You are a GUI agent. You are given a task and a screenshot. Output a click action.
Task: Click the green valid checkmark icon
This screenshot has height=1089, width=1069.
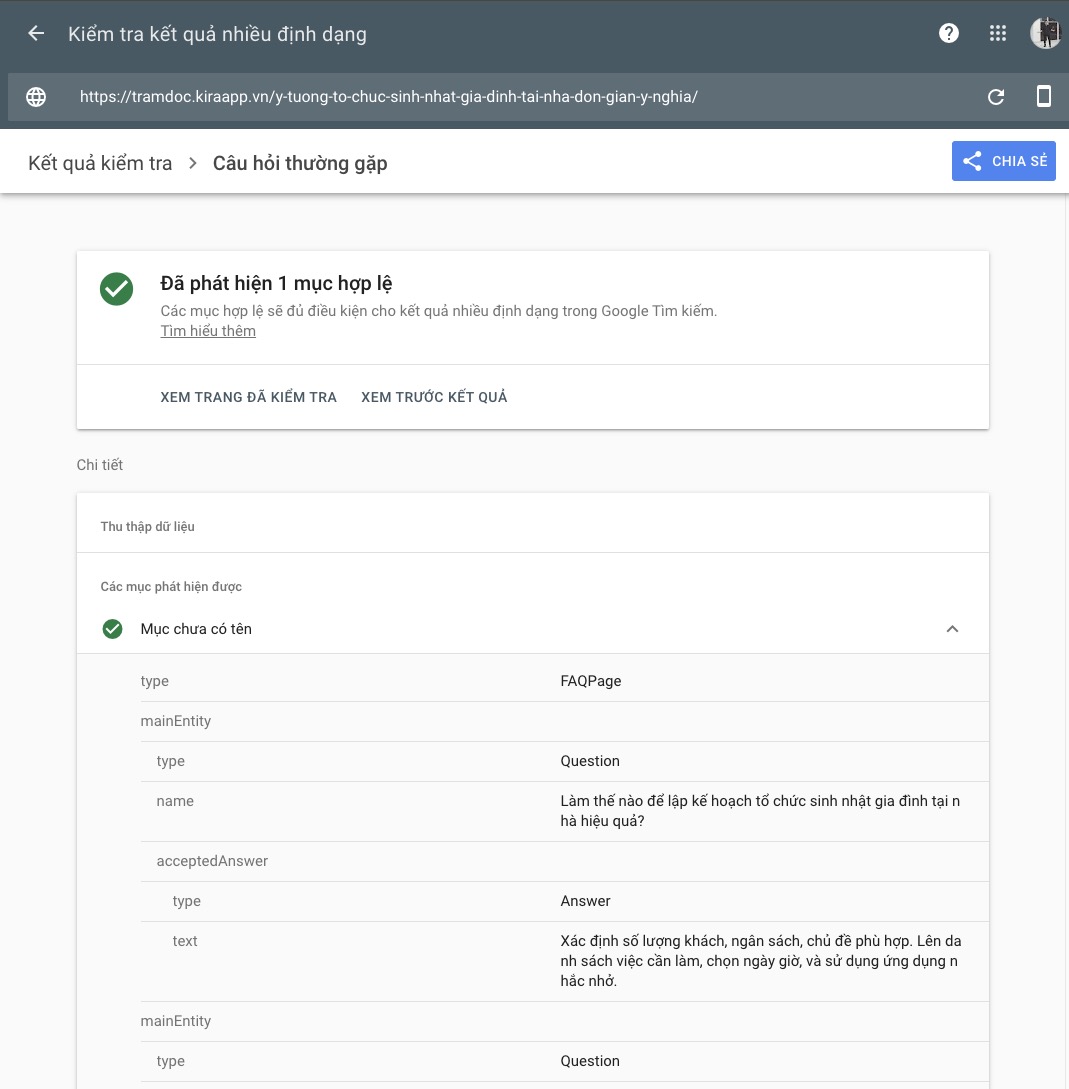(x=117, y=289)
